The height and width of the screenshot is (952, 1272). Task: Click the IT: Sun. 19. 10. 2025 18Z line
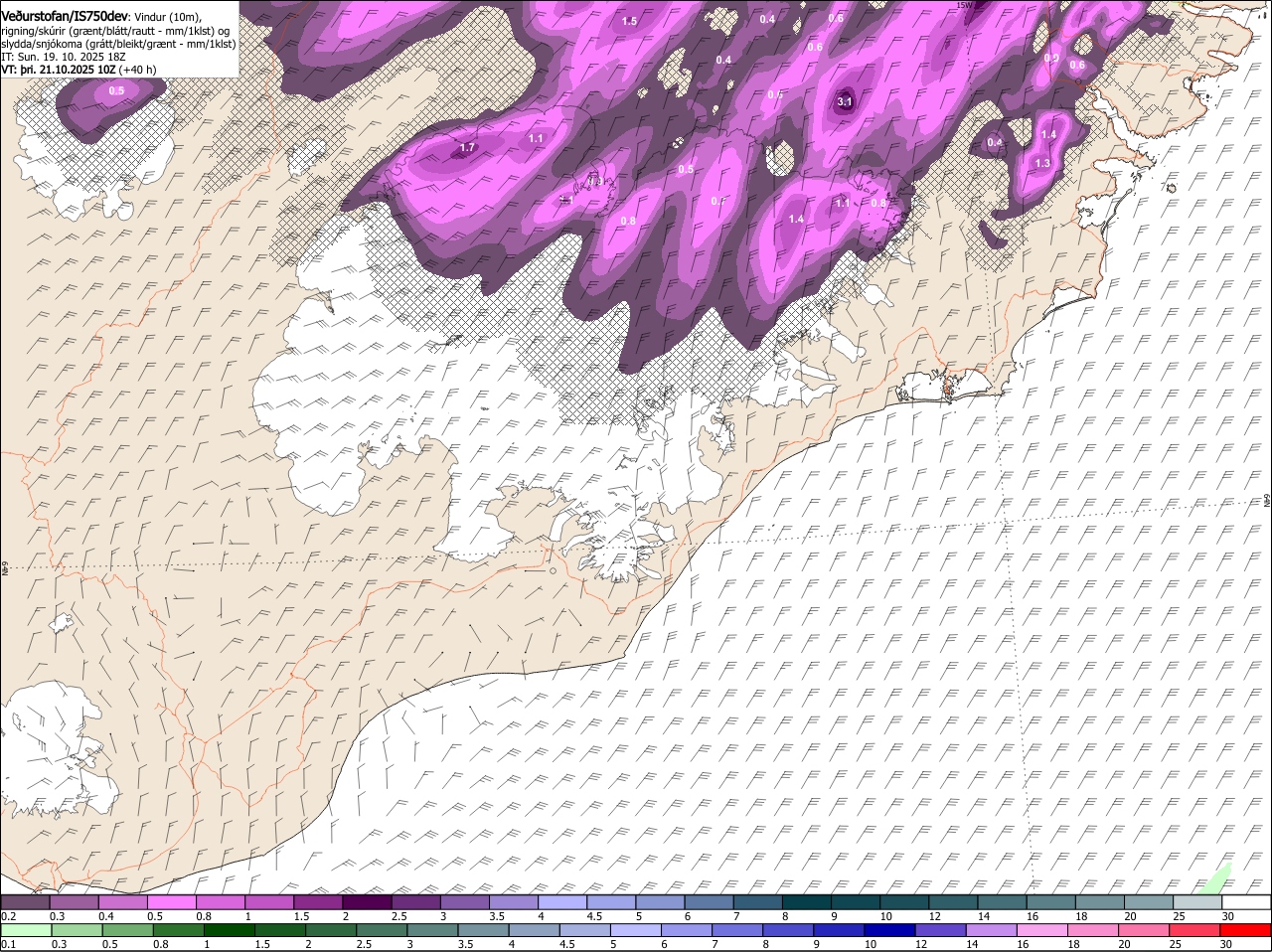click(64, 57)
